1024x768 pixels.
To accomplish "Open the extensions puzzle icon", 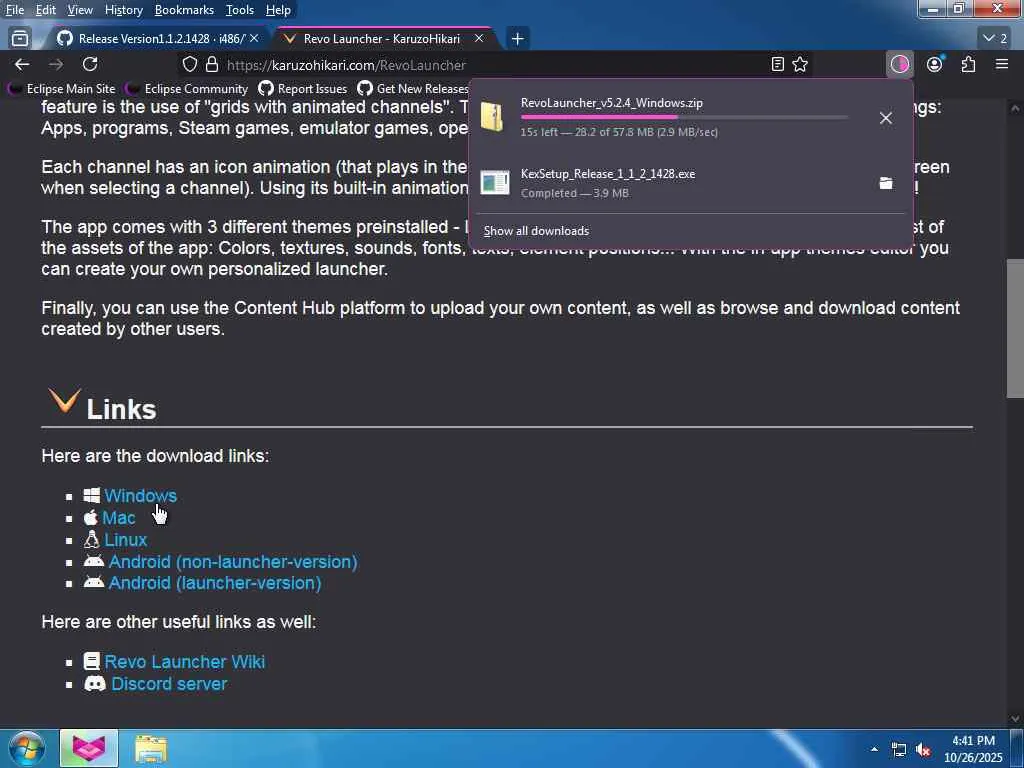I will [968, 64].
